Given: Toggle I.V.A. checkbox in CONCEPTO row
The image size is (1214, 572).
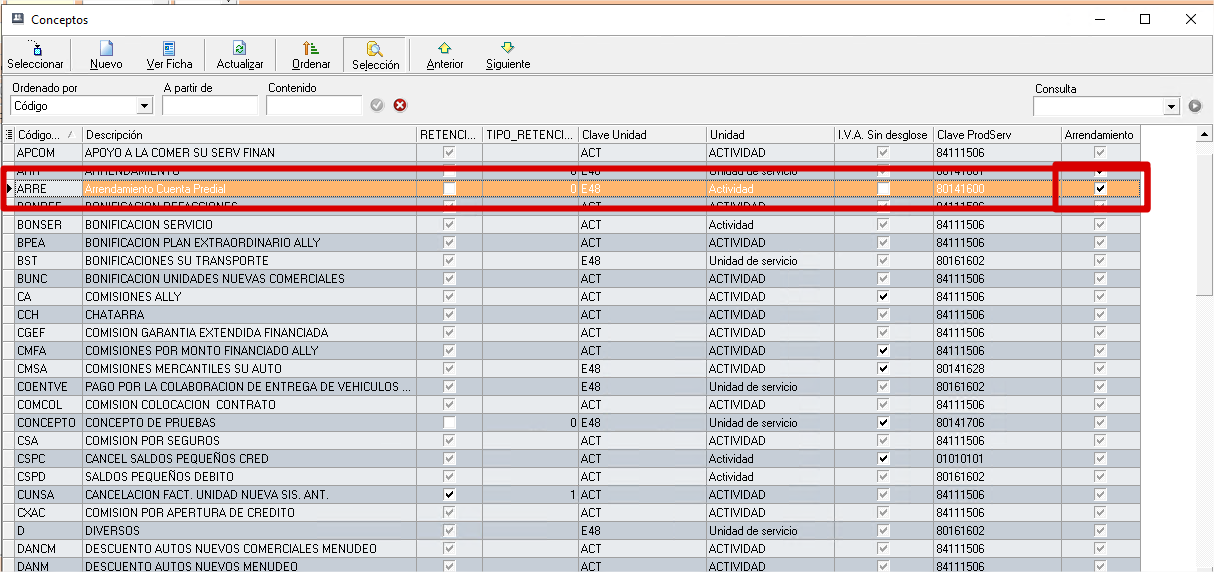Looking at the screenshot, I should click(884, 422).
